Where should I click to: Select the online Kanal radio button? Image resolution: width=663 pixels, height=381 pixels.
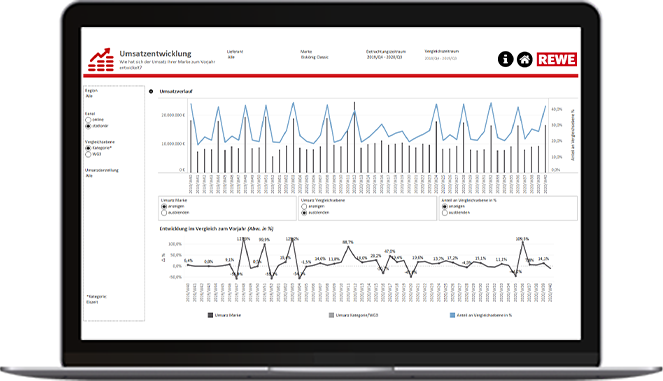[88, 120]
